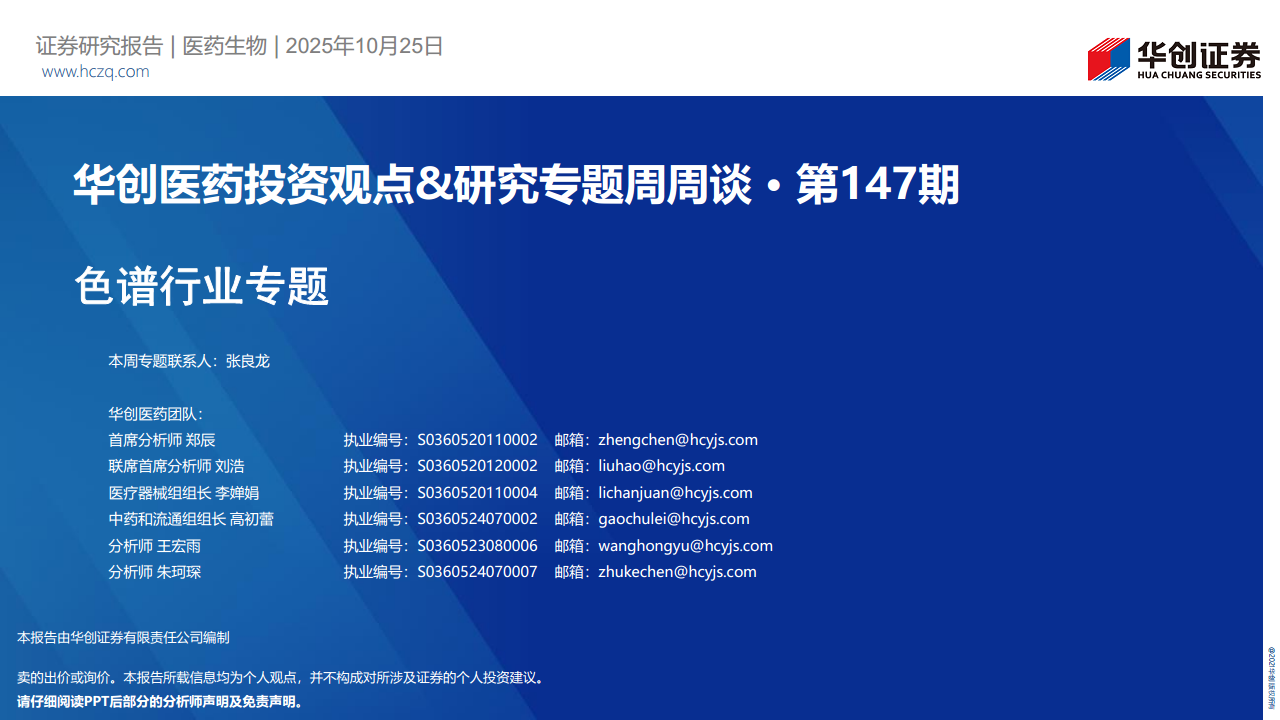This screenshot has width=1280, height=720.
Task: Open the gaochulei@hcyjs.com email link
Action: tap(673, 519)
